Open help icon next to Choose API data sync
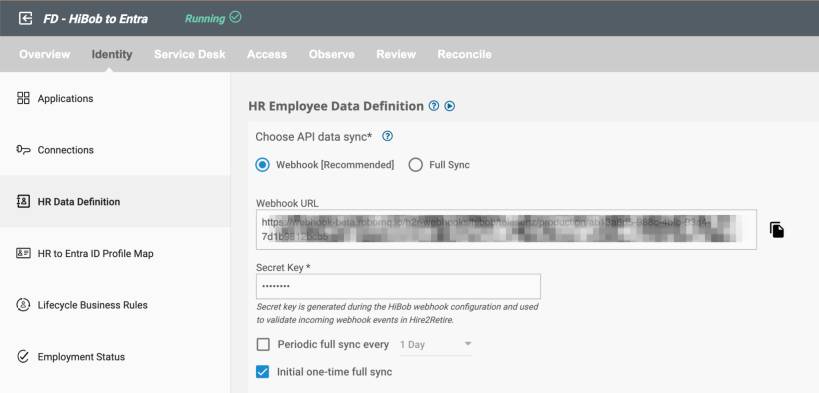Image resolution: width=819 pixels, height=393 pixels. [387, 136]
